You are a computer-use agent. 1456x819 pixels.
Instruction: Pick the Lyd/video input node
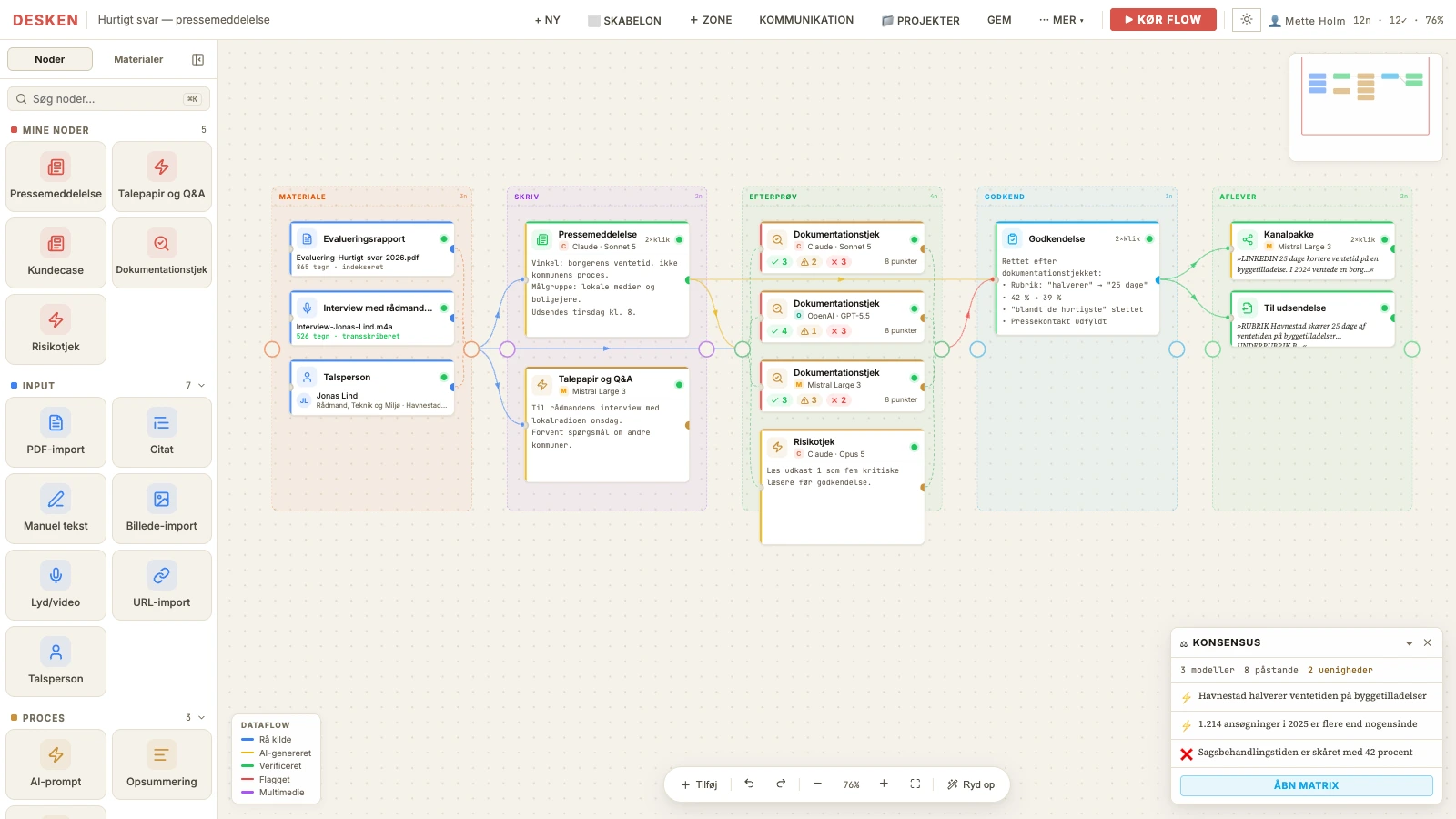tap(56, 585)
